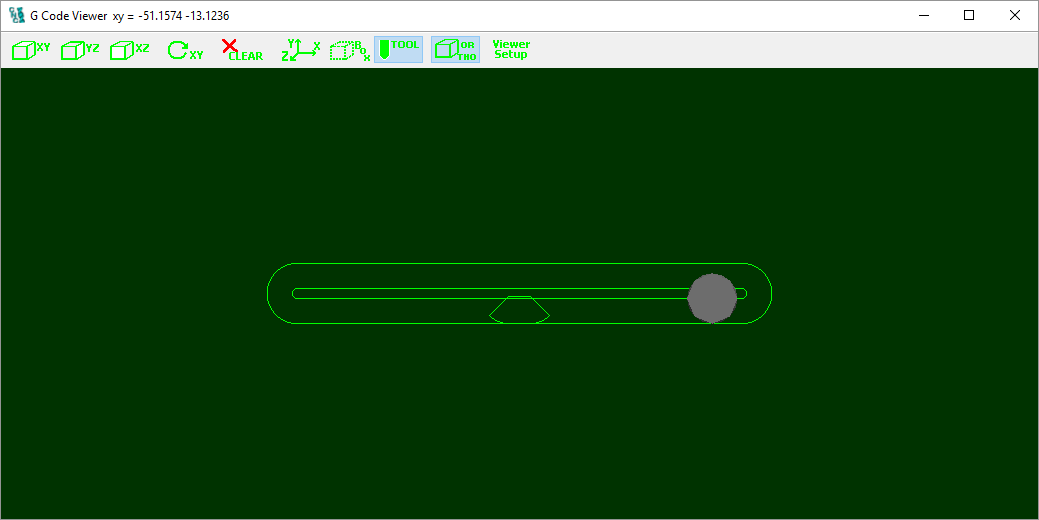Switch to the YZ plane view
This screenshot has height=520, width=1039.
[80, 50]
